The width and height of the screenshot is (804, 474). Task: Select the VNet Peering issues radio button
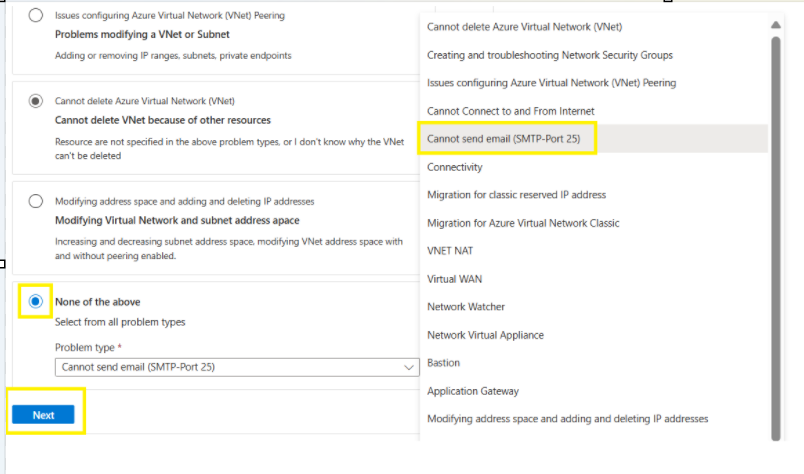35,15
